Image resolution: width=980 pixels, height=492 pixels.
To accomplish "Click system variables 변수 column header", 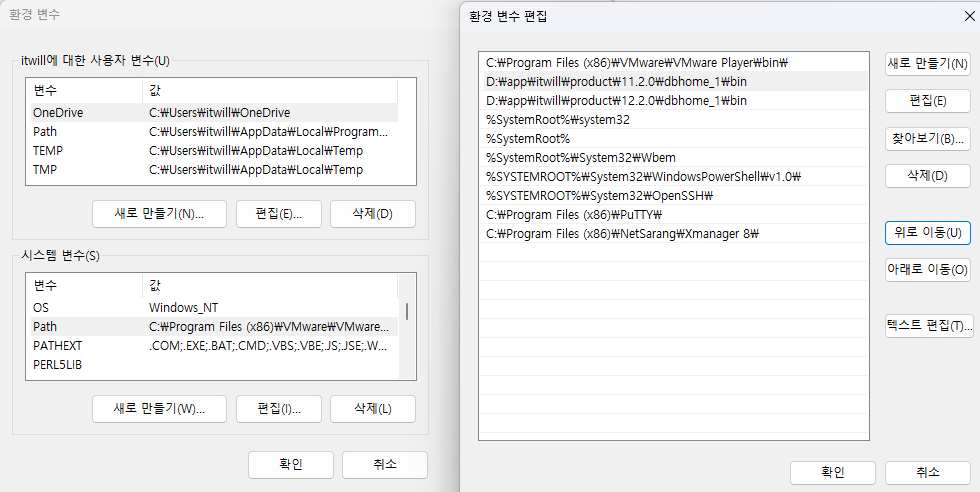I will pos(86,286).
